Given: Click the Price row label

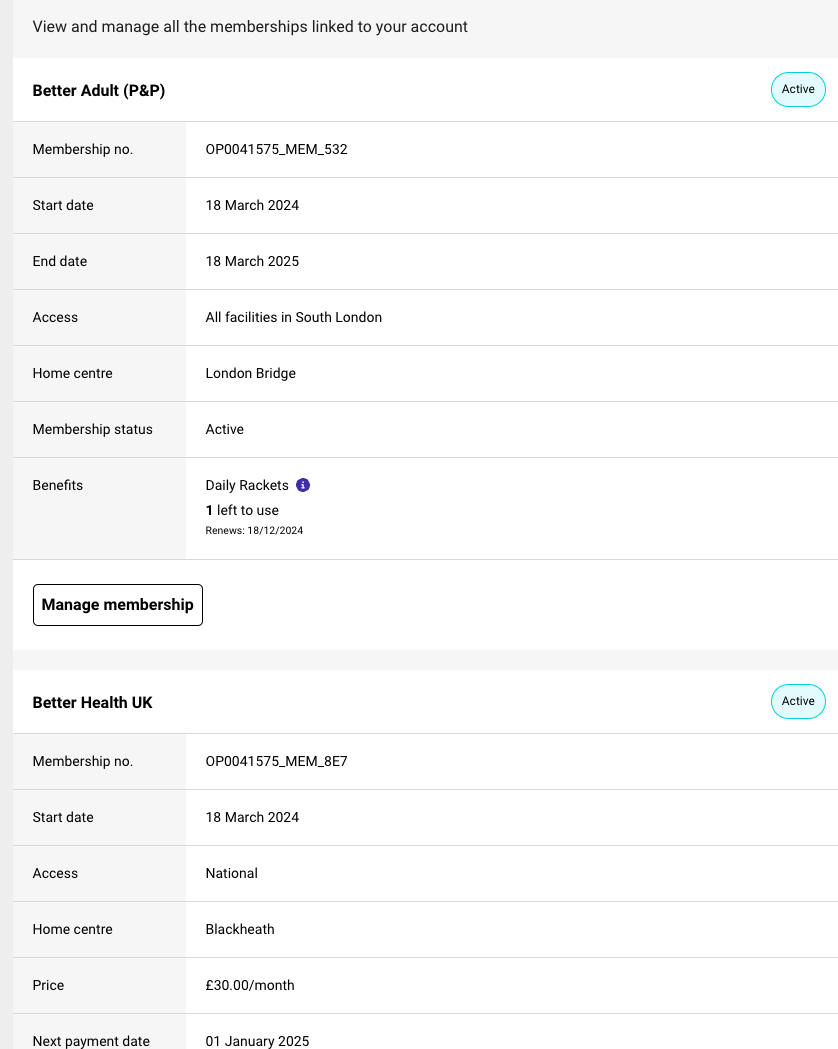Looking at the screenshot, I should pyautogui.click(x=48, y=985).
